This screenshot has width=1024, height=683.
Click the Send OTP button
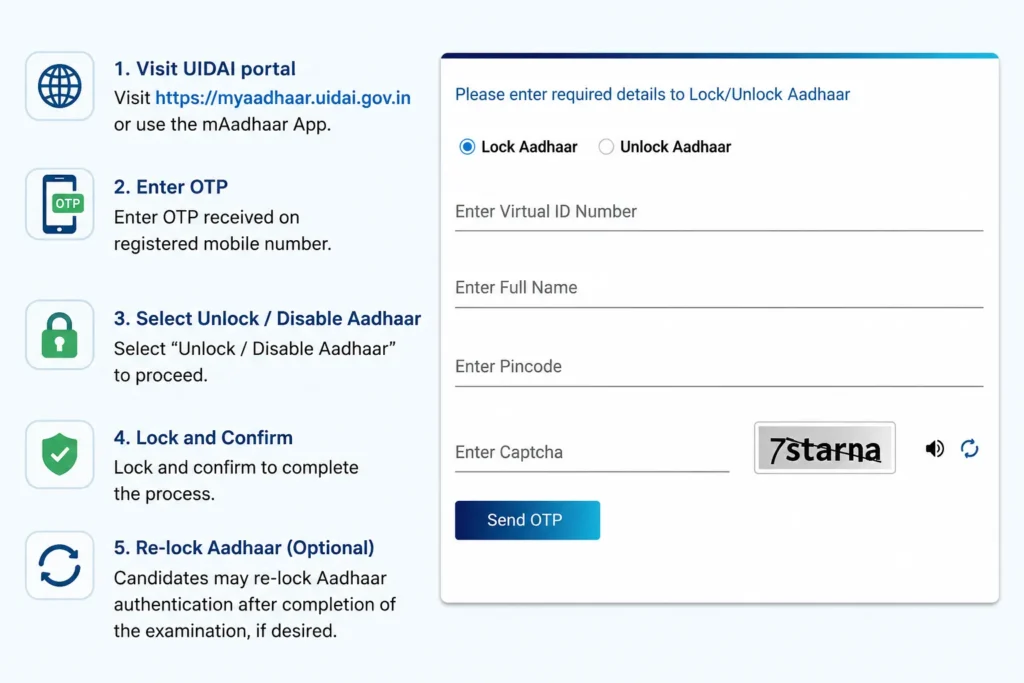(x=527, y=520)
